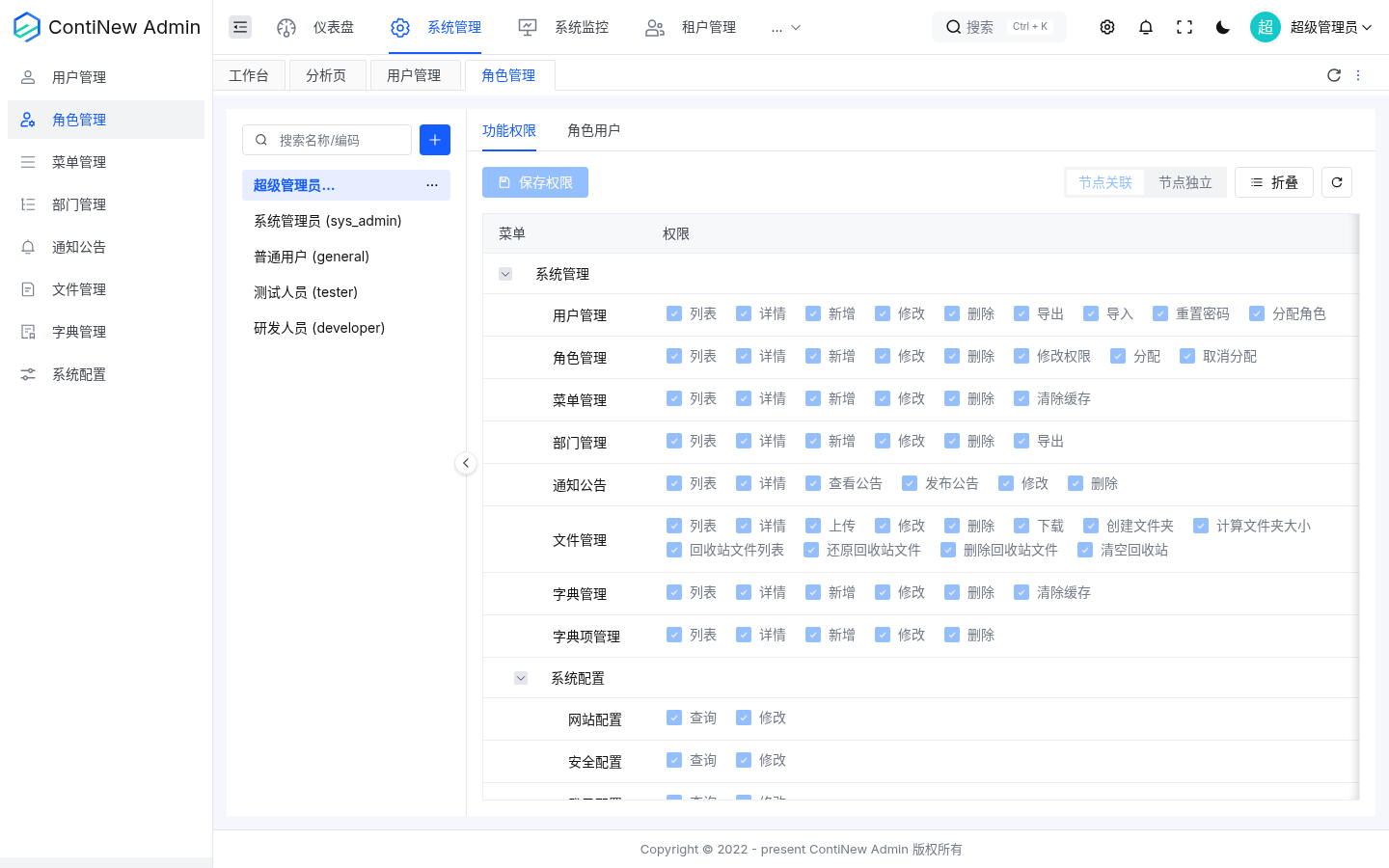Toggle 角色管理 取消分配 checkbox
1389x868 pixels.
(x=1187, y=356)
